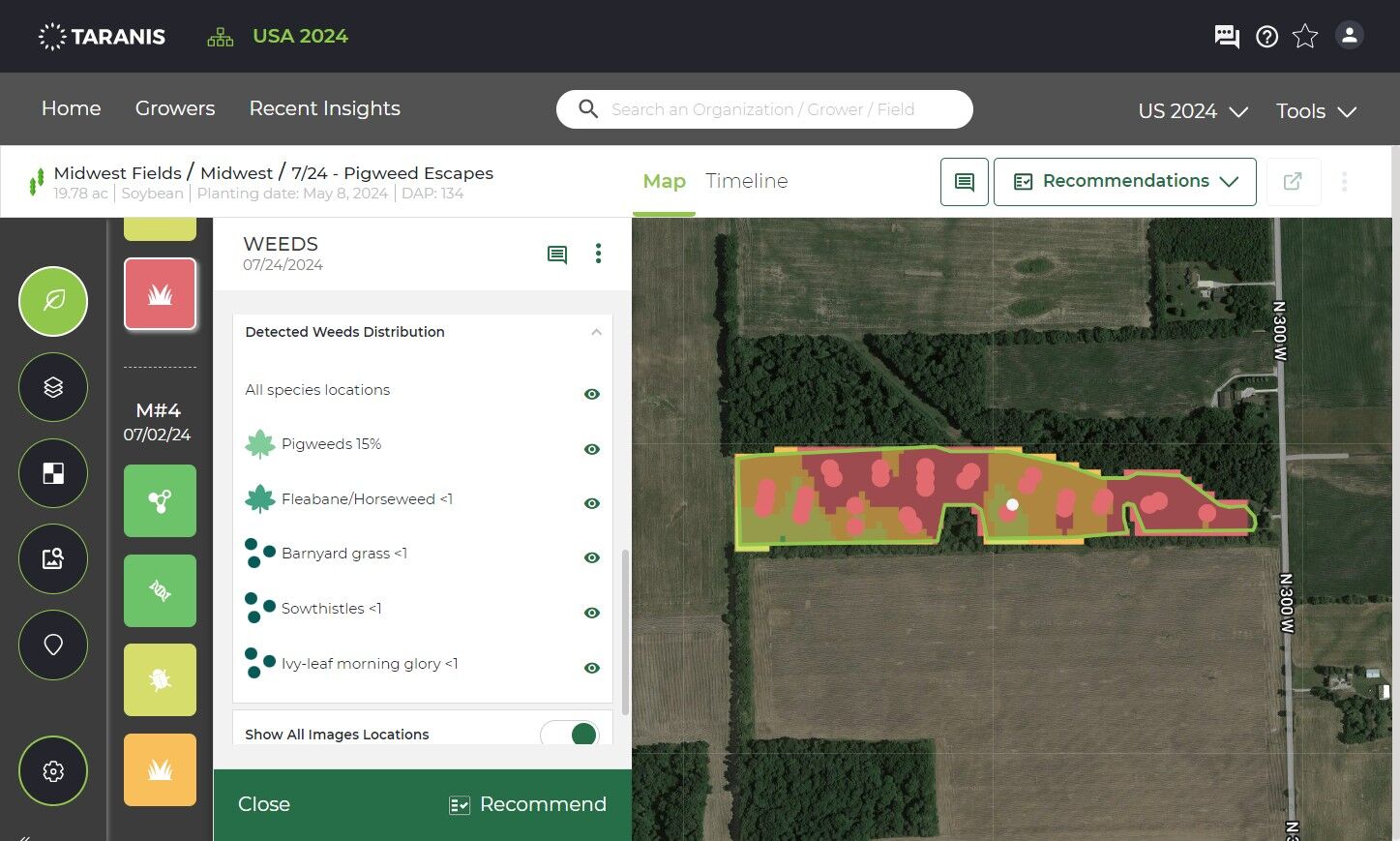Open the chat messages icon in header
Screen dimensions: 1400x841
[x=1227, y=37]
